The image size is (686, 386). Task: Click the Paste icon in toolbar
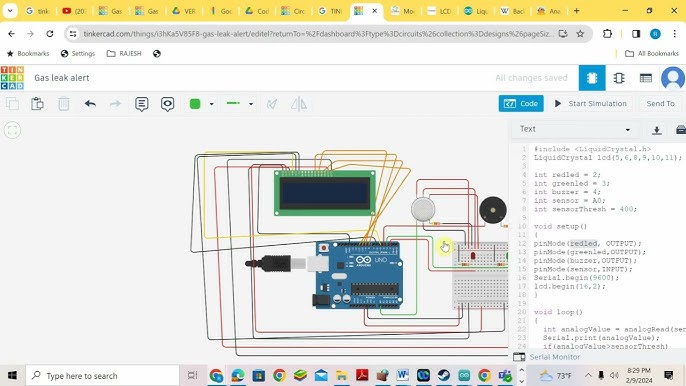tap(37, 104)
